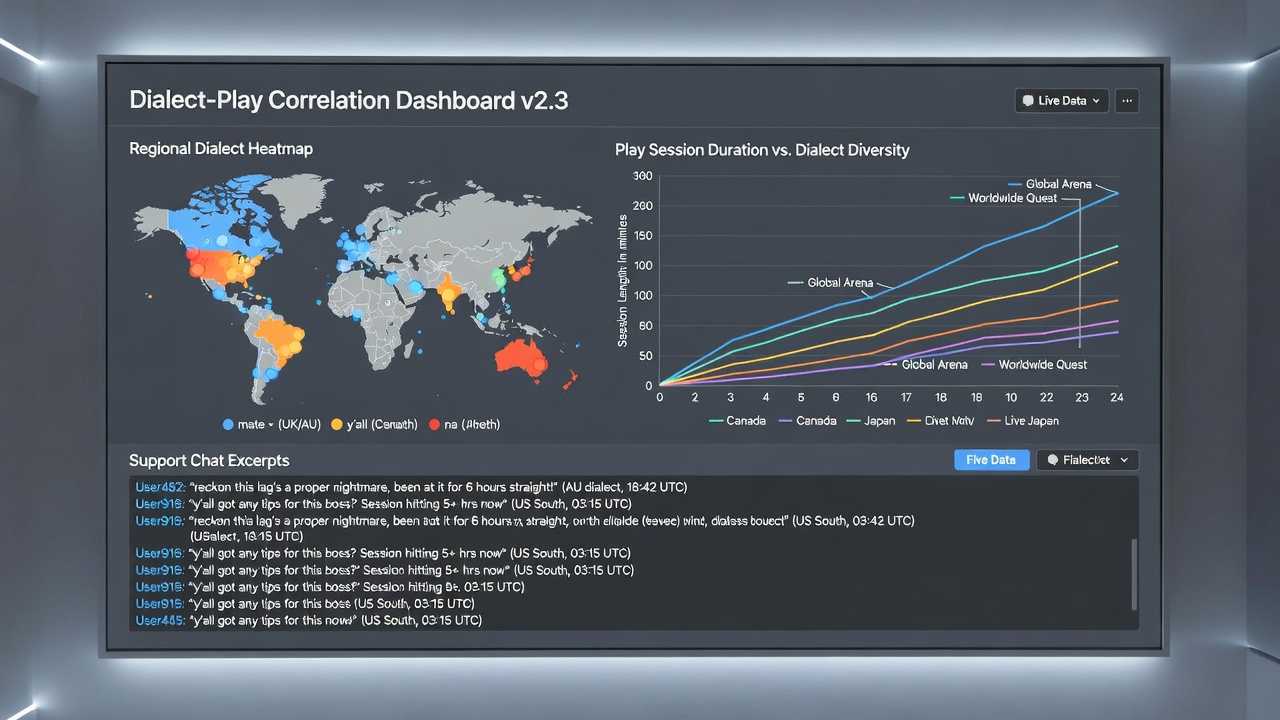Click the Dialect-Play Correlation Dashboard v2.3 title
The width and height of the screenshot is (1280, 720).
pyautogui.click(x=349, y=101)
